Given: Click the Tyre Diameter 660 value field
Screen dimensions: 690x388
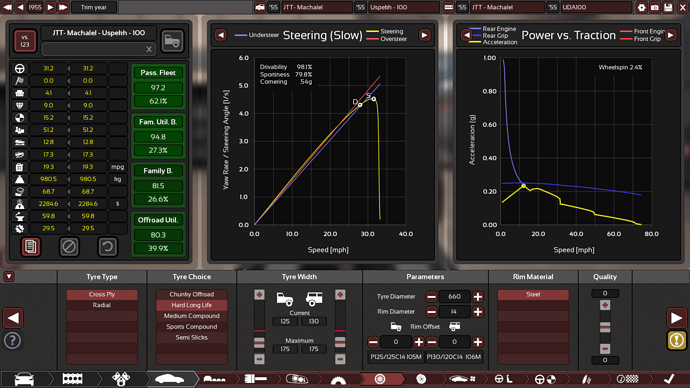Looking at the screenshot, I should coord(455,296).
